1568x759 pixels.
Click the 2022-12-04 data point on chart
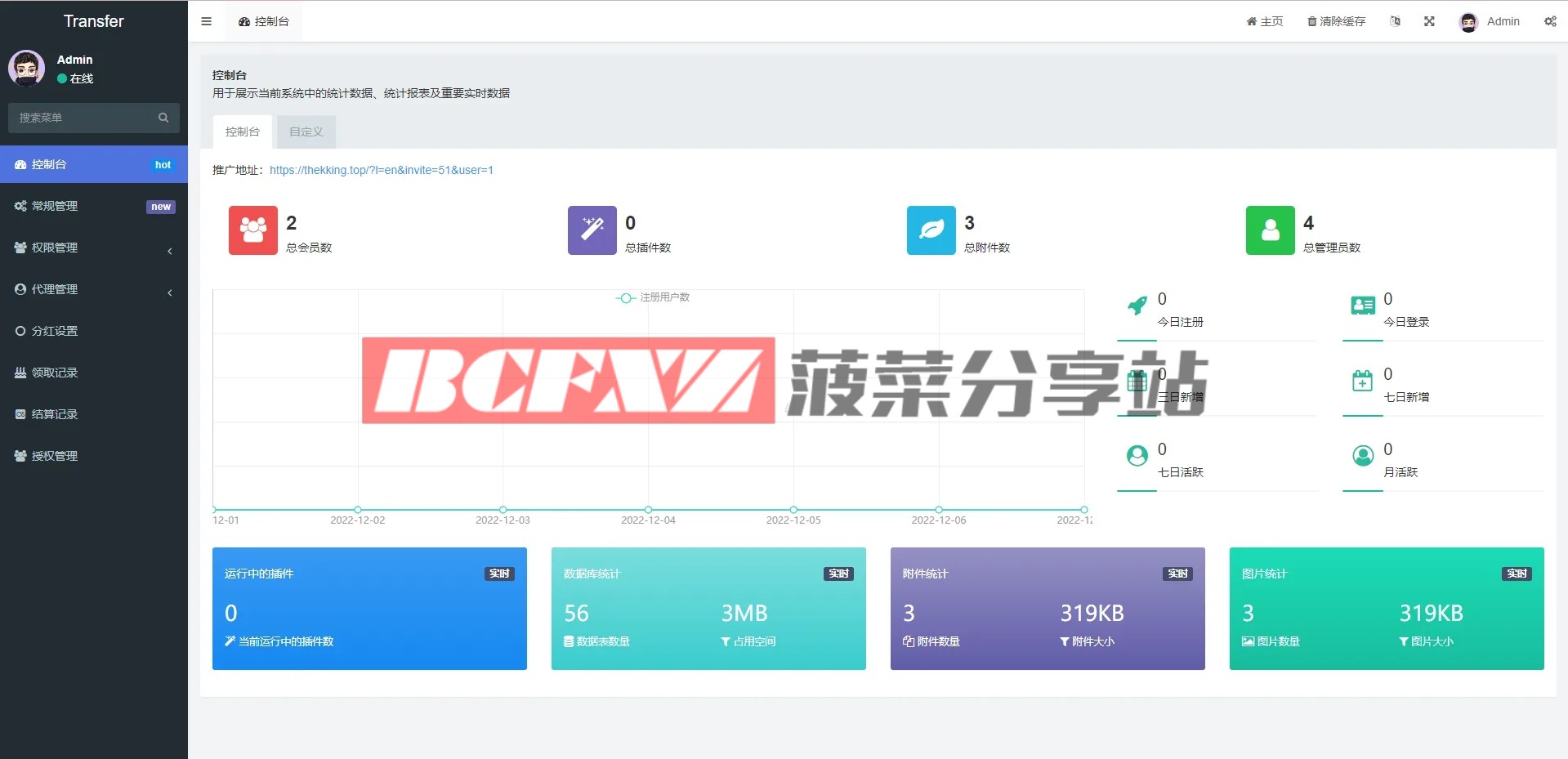pyautogui.click(x=648, y=510)
